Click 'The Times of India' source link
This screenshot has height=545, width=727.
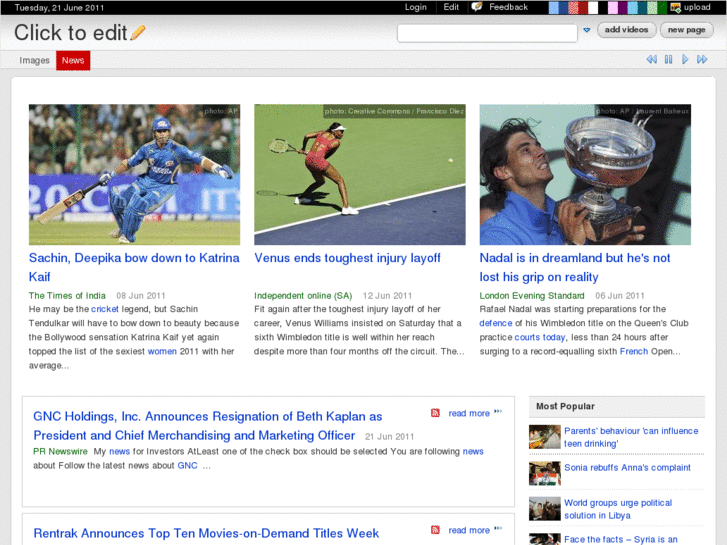[x=67, y=295]
